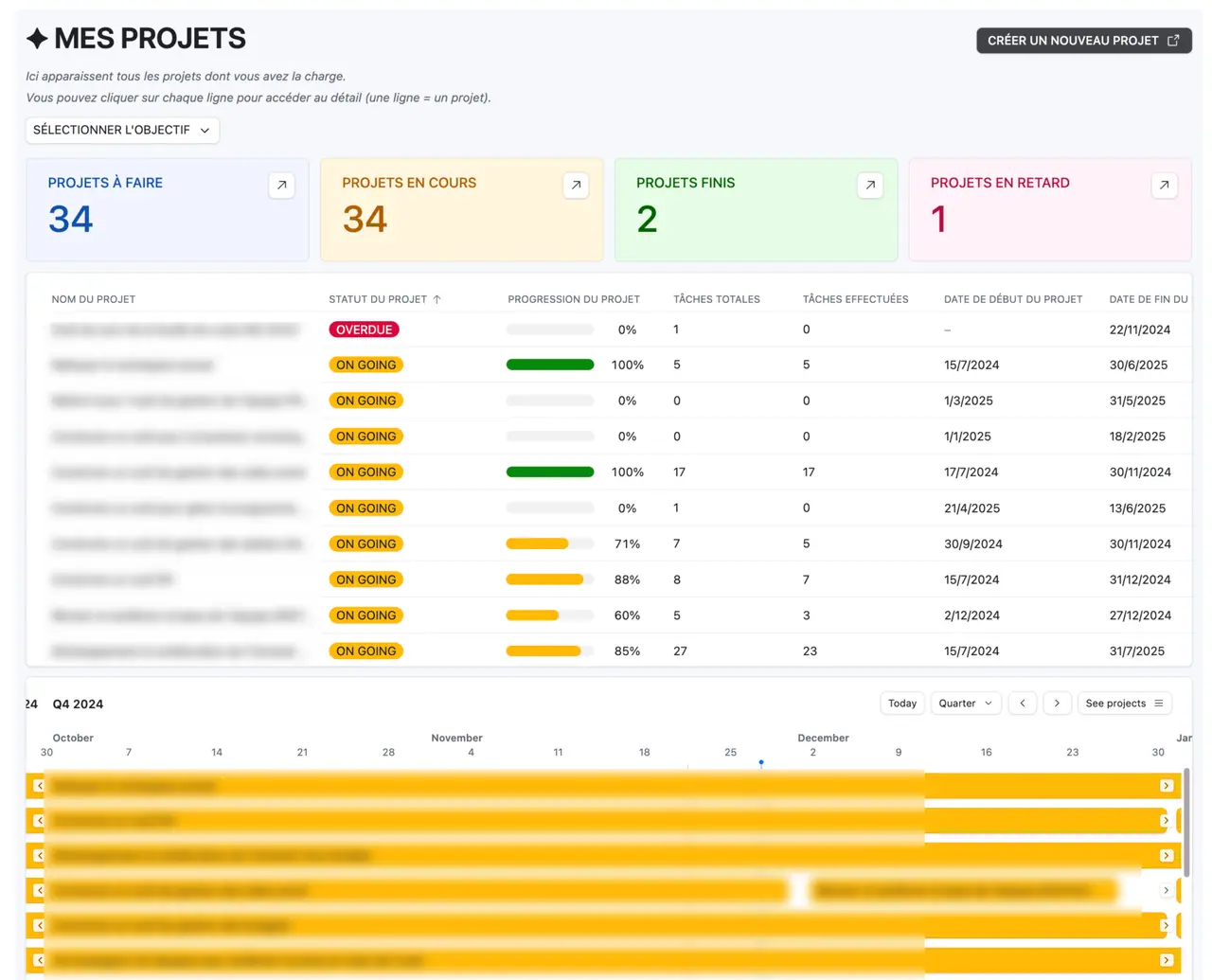Click ON GOING badge in row ending 30/6/2025
1212x980 pixels.
(x=366, y=365)
